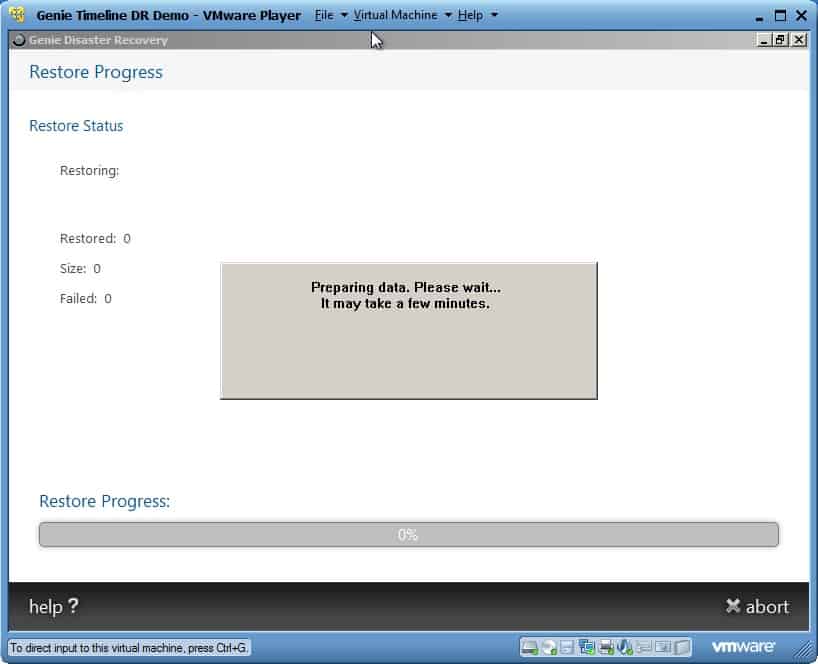Click the "To direct input" status bar hint
Viewport: 818px width, 664px height.
(x=129, y=648)
